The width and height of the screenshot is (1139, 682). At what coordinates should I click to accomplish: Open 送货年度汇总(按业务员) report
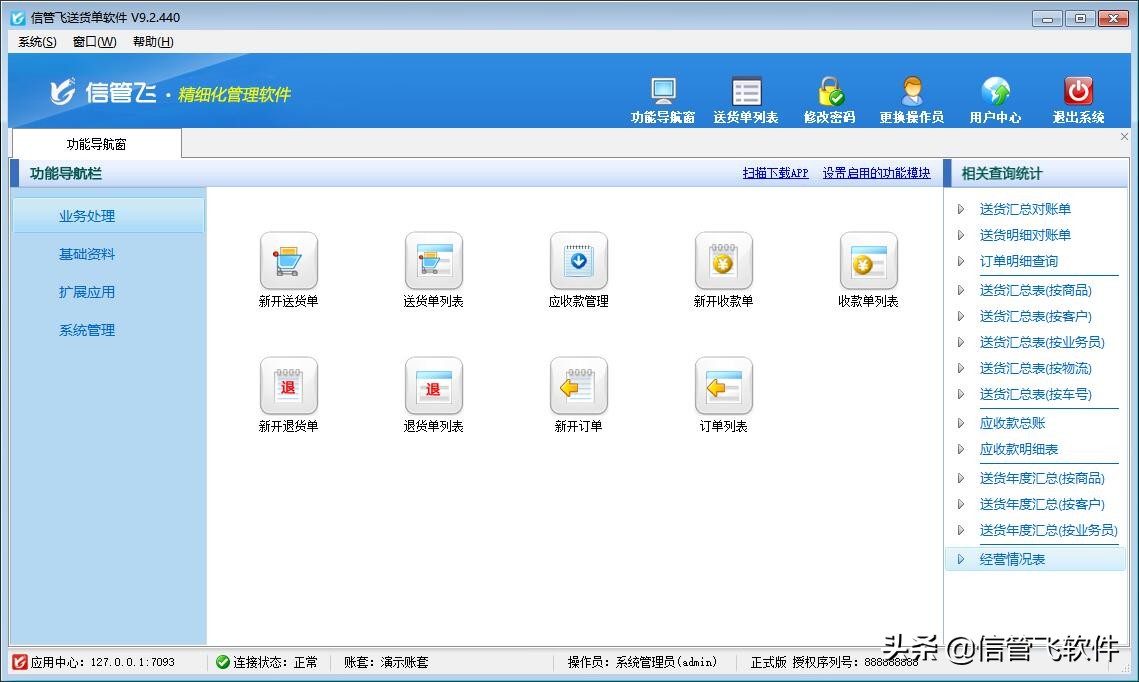[x=1048, y=530]
